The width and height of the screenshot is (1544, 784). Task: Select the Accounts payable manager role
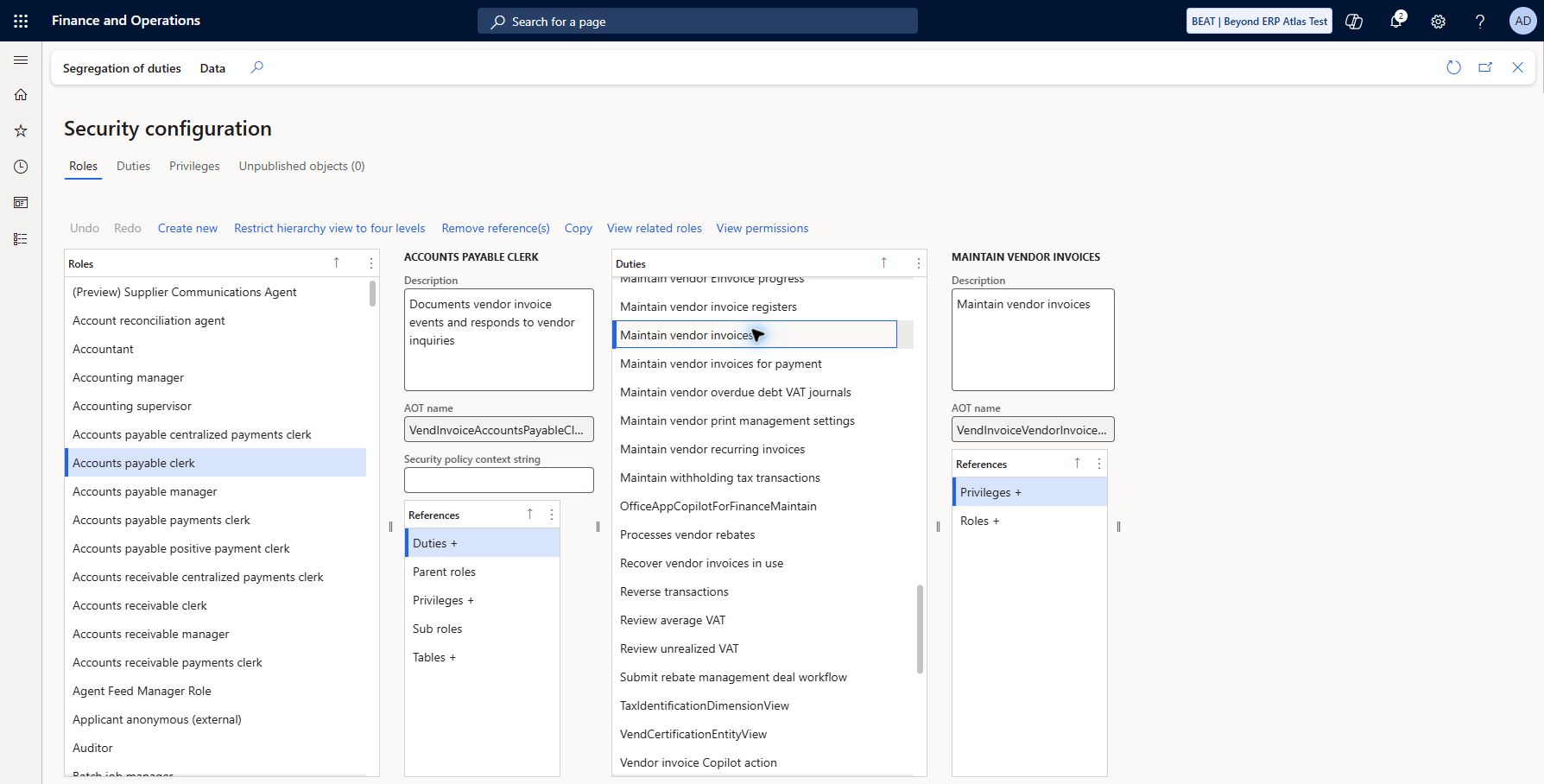216,491
